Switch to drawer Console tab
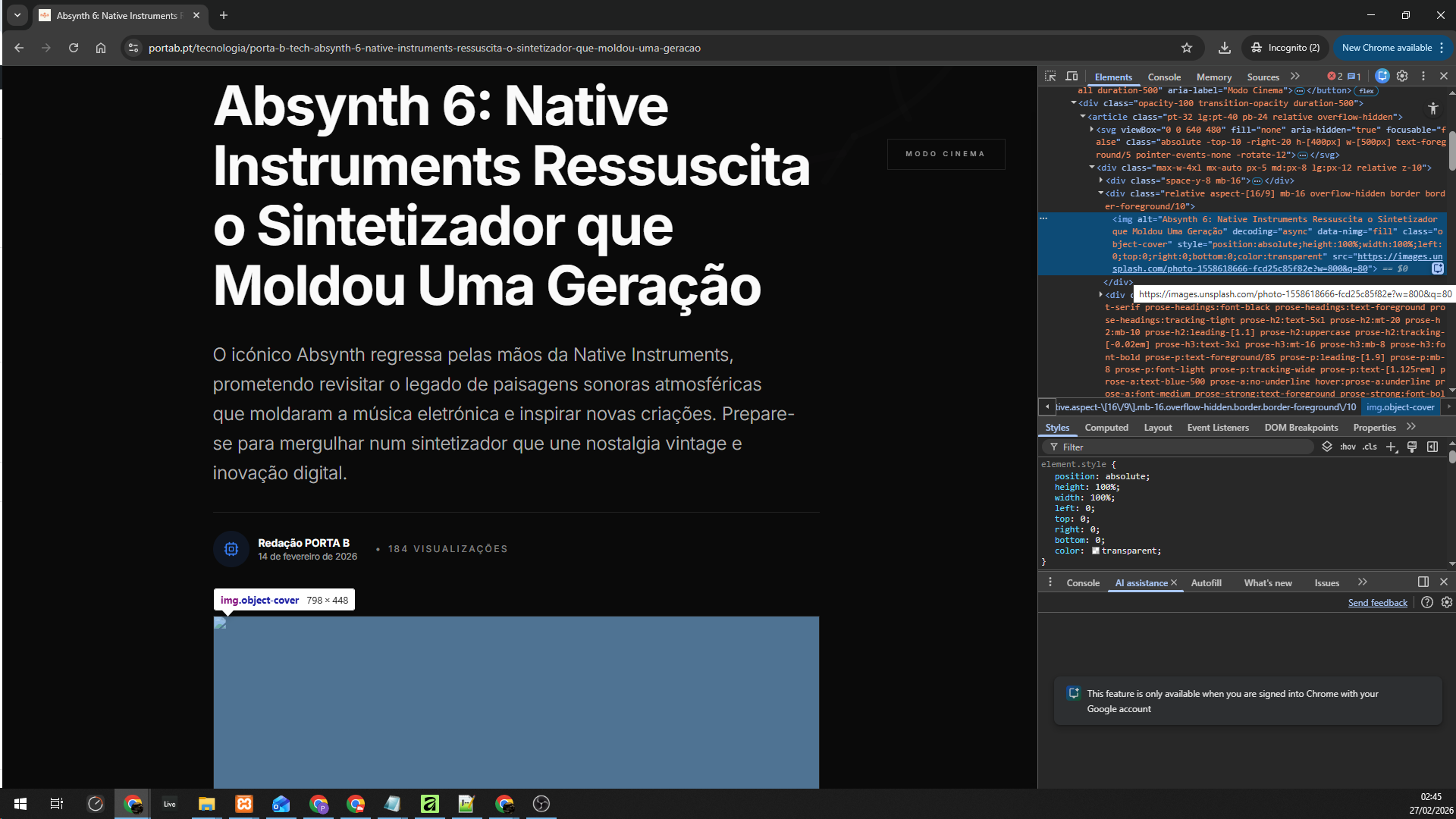 [1083, 583]
